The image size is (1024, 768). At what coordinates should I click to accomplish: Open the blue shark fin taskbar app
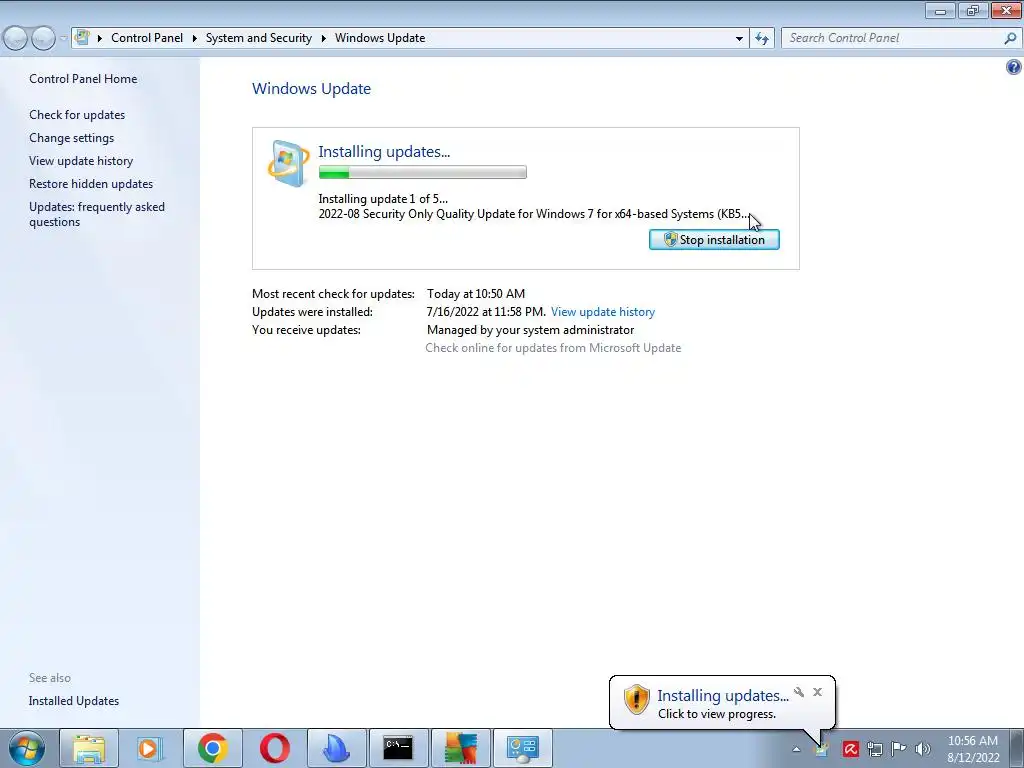[x=336, y=748]
